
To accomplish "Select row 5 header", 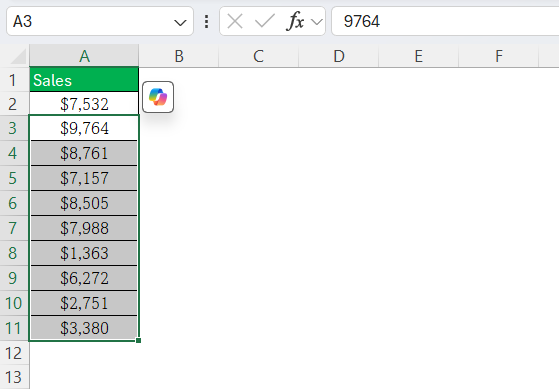I will point(14,178).
